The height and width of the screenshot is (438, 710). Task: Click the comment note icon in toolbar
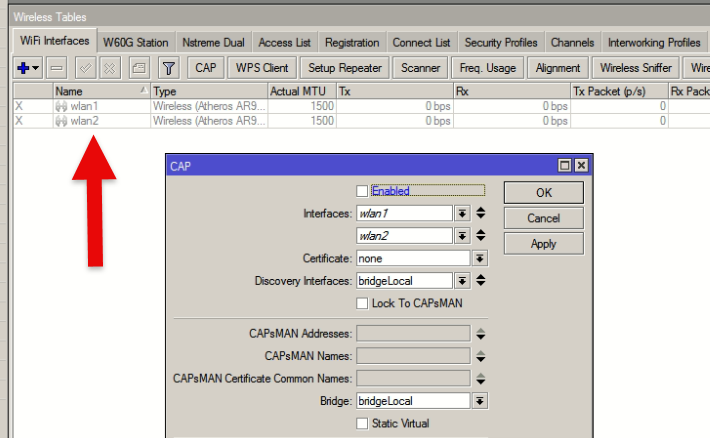coord(139,68)
